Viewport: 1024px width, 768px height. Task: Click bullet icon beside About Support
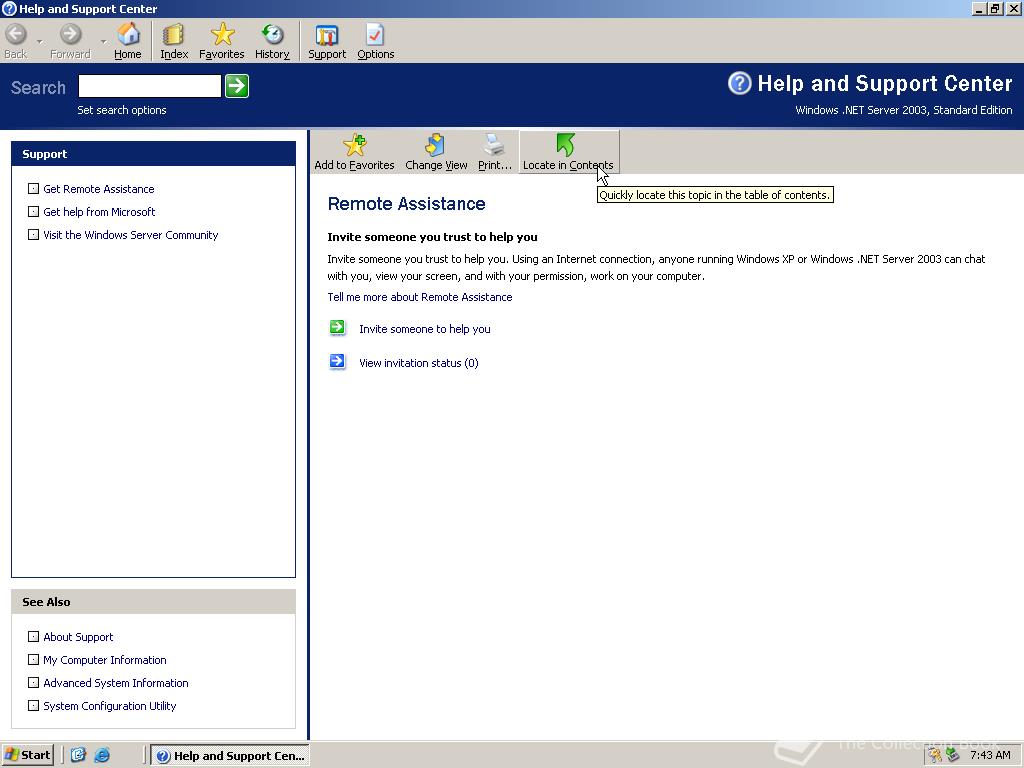tap(33, 637)
